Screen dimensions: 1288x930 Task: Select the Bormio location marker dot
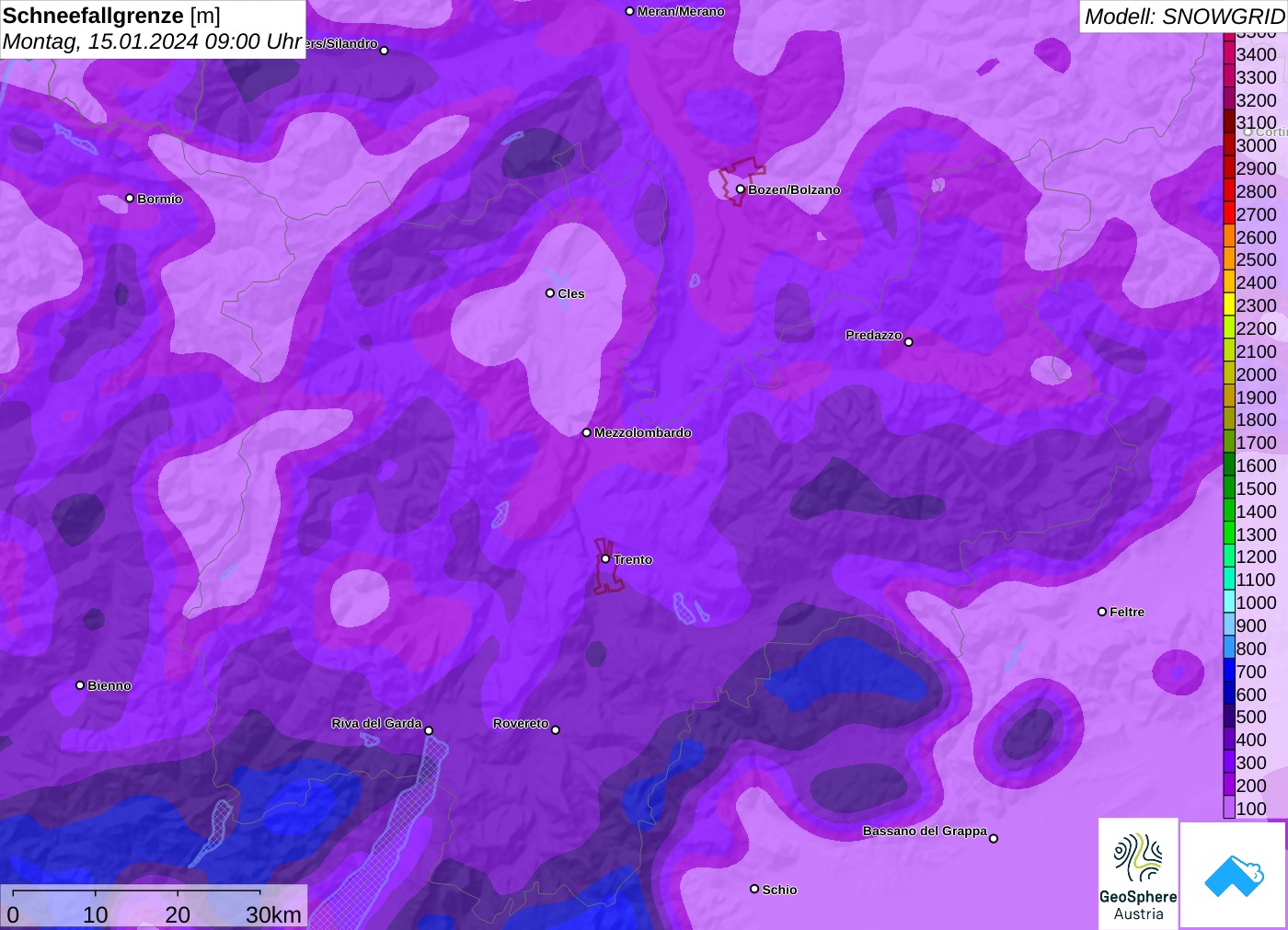[130, 199]
